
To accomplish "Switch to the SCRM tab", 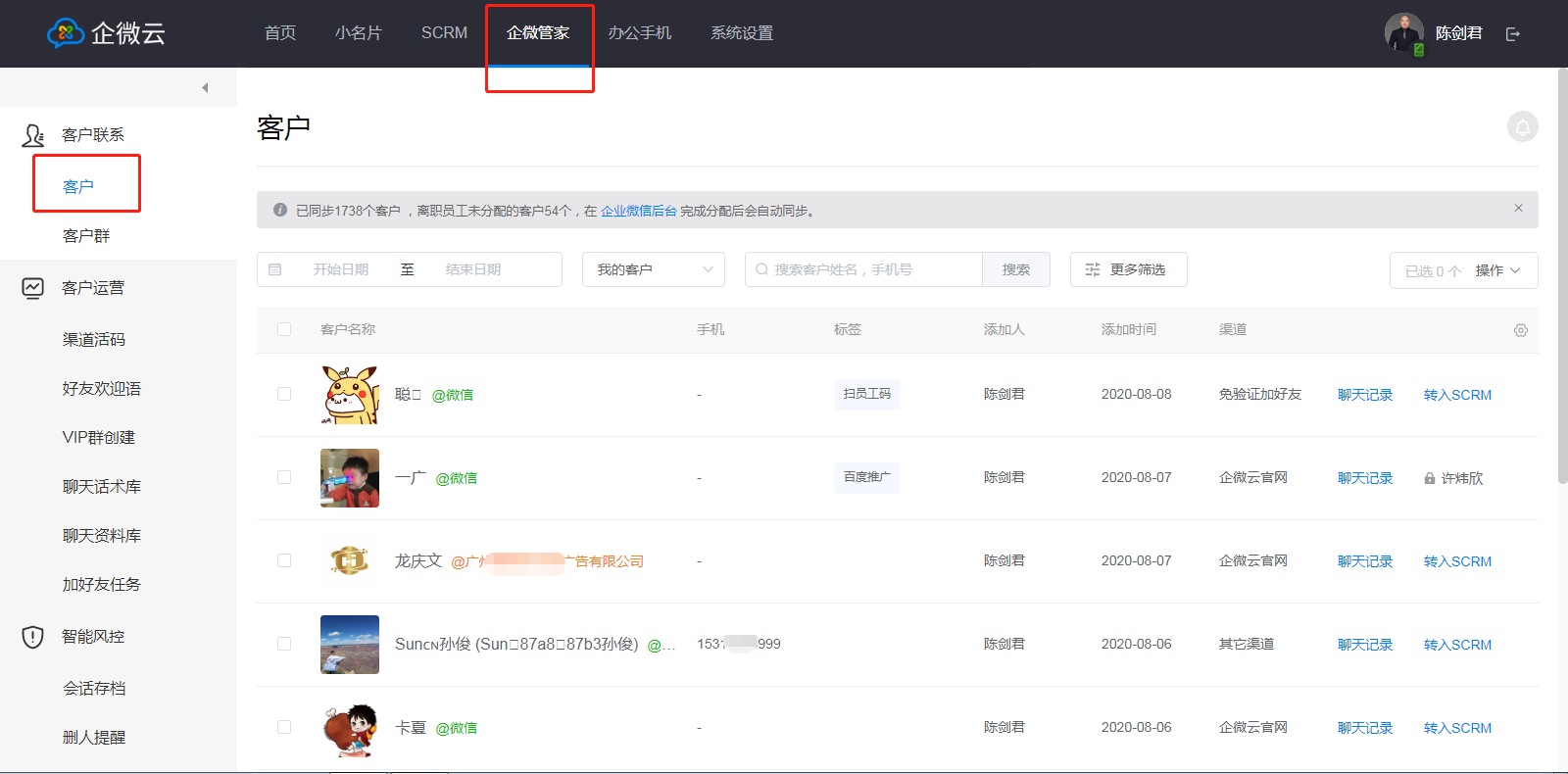I will coord(444,33).
